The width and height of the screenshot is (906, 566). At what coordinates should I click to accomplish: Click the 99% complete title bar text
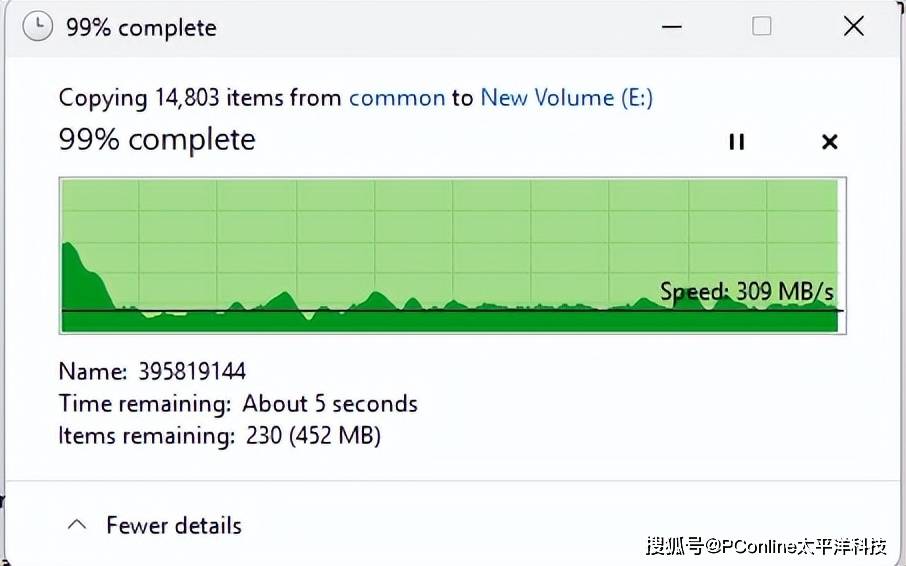pos(142,27)
